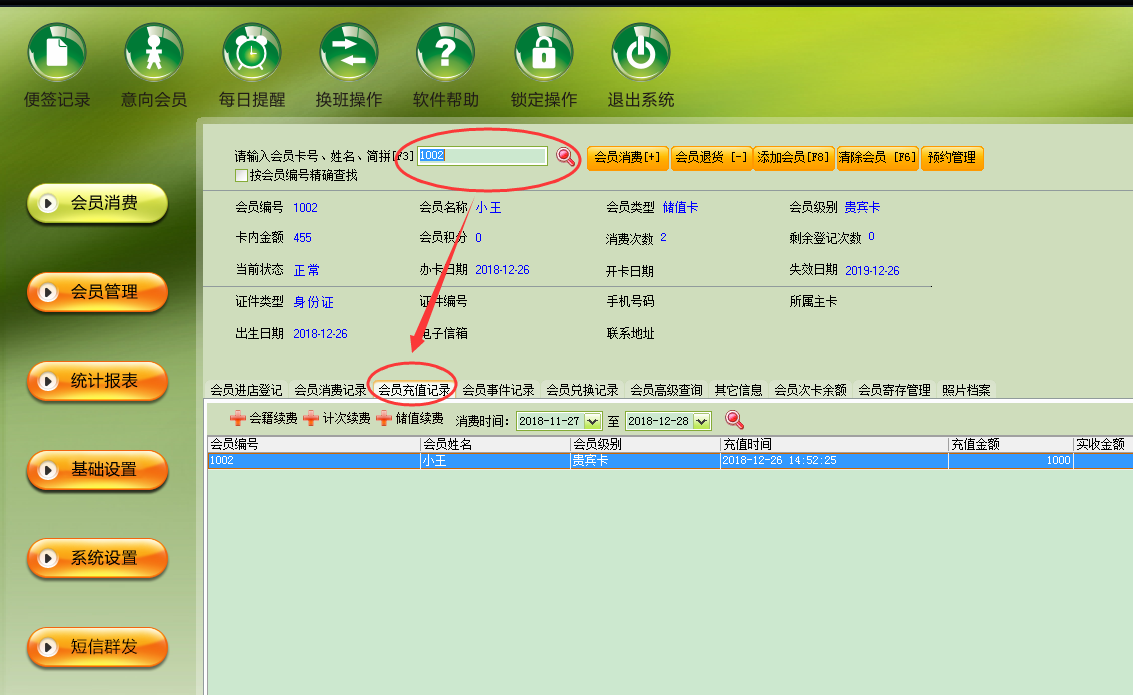This screenshot has width=1133, height=695.
Task: Click the 意向会员 prospective member icon
Action: click(154, 52)
